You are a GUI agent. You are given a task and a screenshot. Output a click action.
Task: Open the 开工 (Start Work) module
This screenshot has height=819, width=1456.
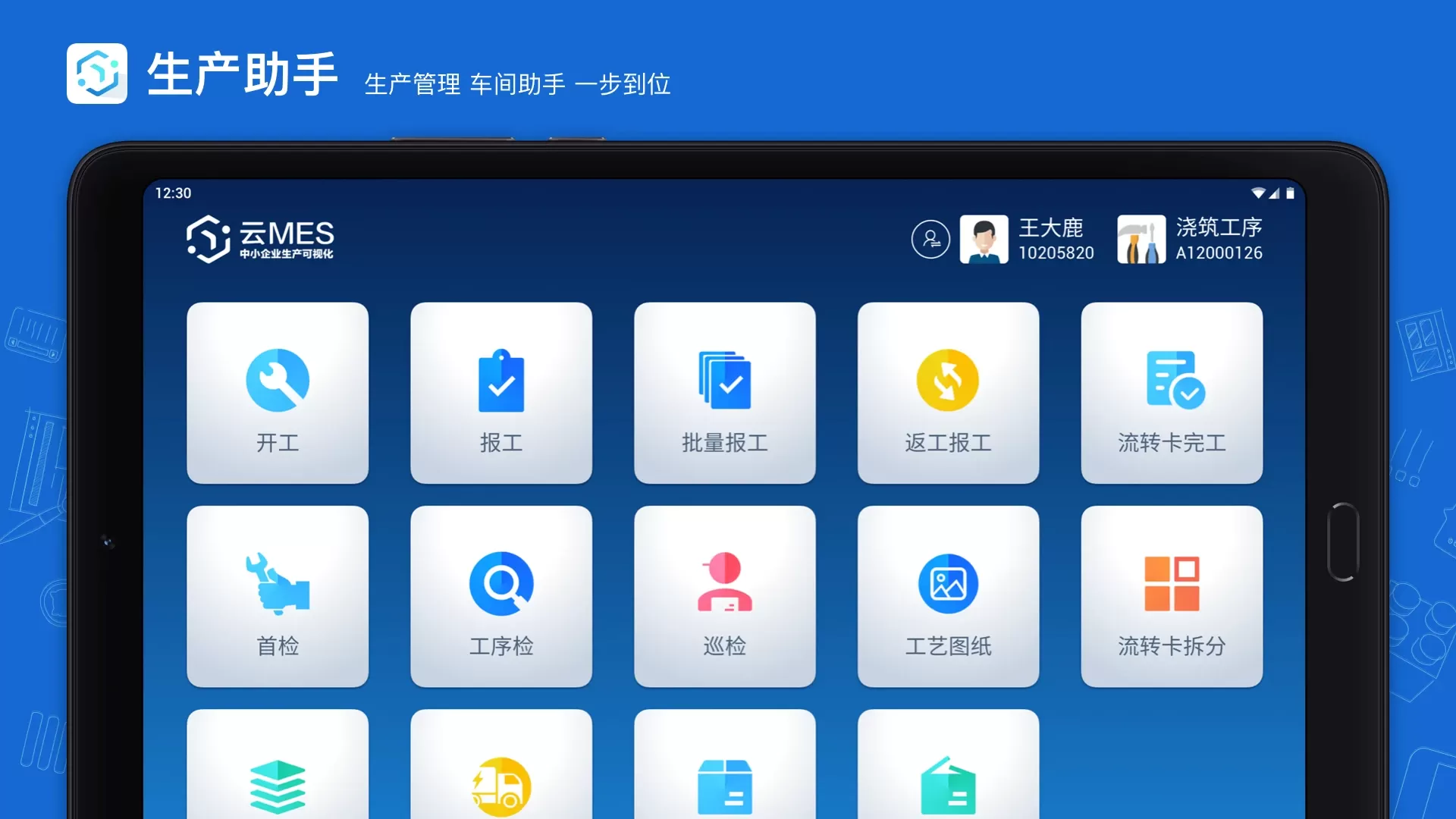click(278, 391)
